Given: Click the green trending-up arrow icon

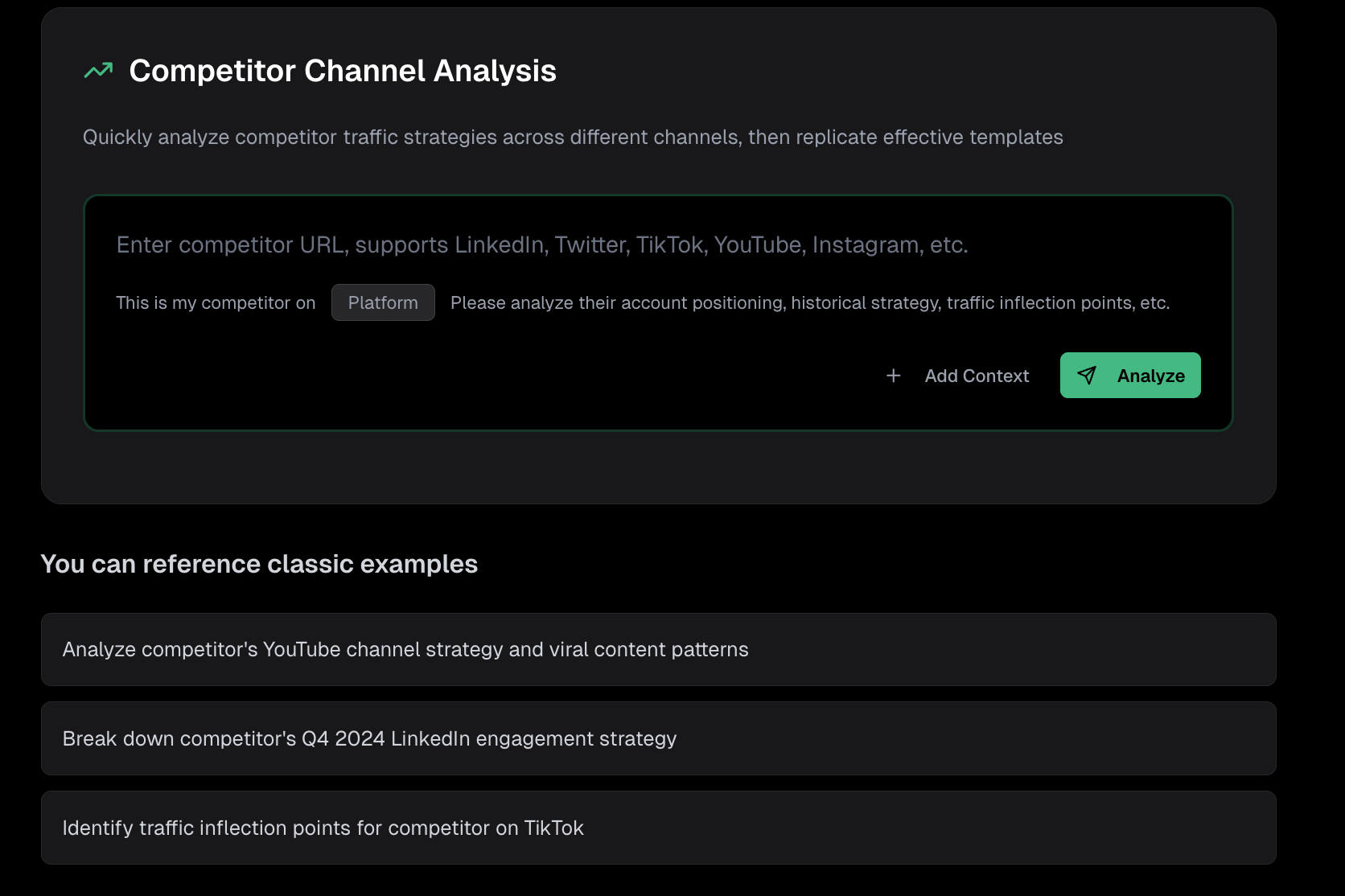Looking at the screenshot, I should [98, 71].
